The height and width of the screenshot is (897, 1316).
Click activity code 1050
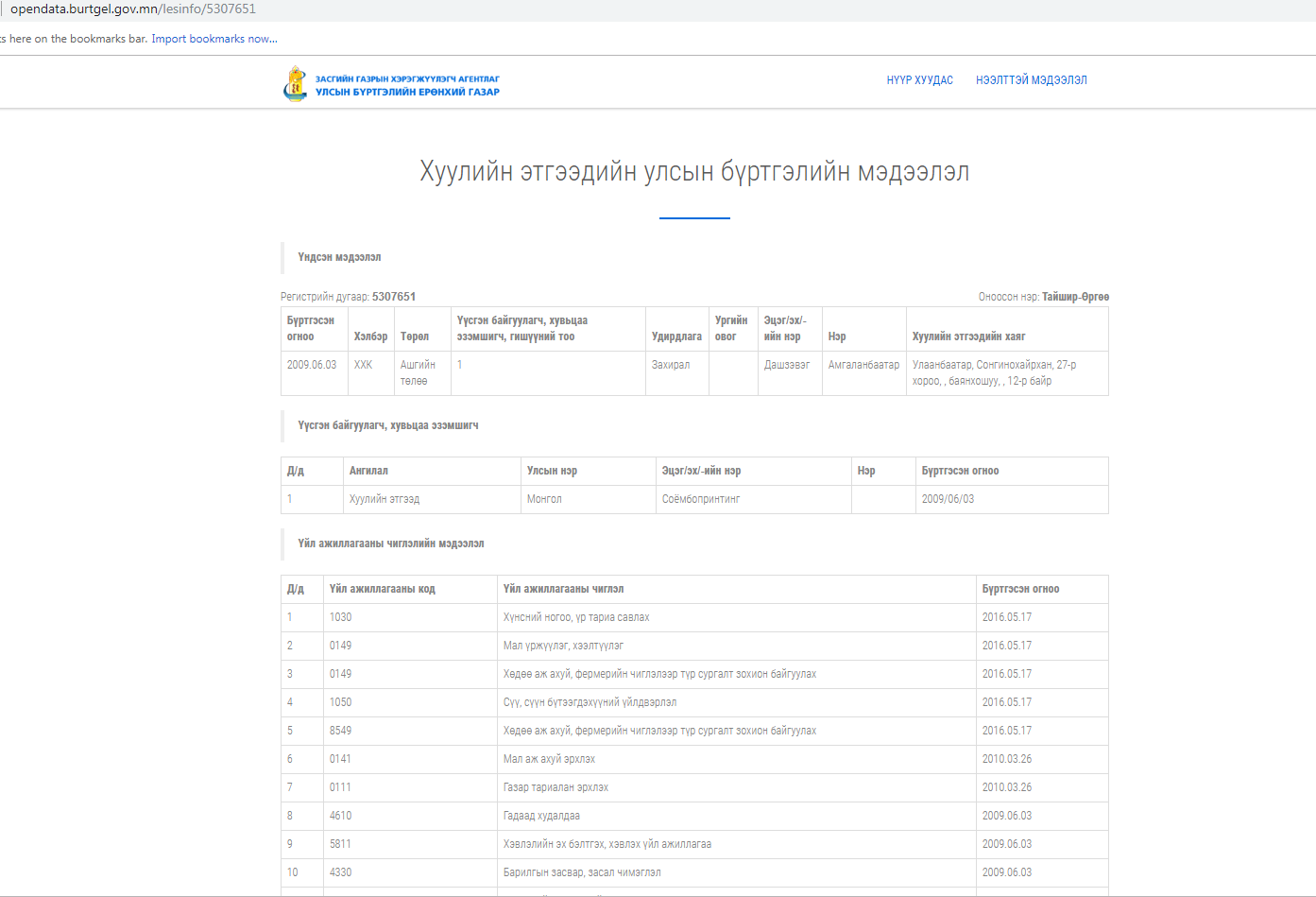point(340,702)
